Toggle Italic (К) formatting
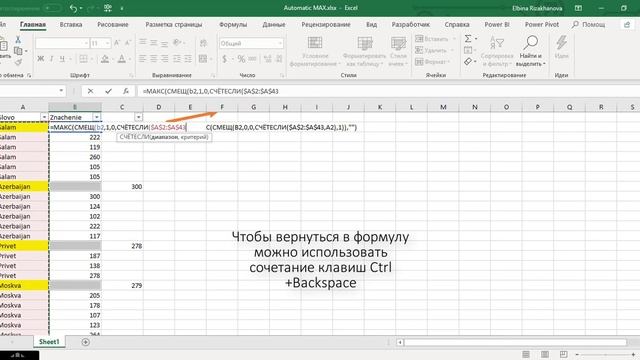Image resolution: width=640 pixels, height=360 pixels. point(51,59)
